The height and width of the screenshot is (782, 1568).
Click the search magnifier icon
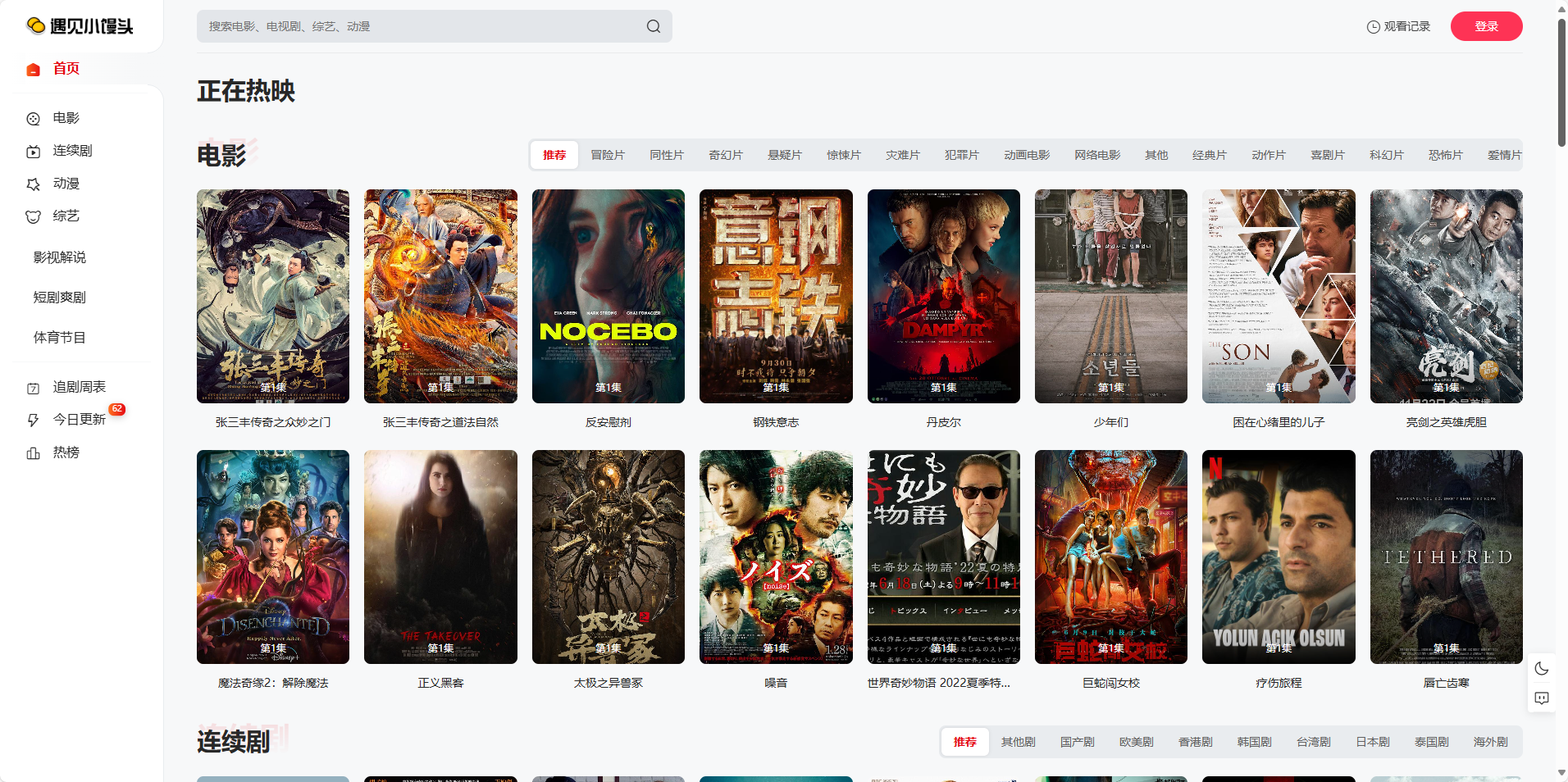pos(653,26)
